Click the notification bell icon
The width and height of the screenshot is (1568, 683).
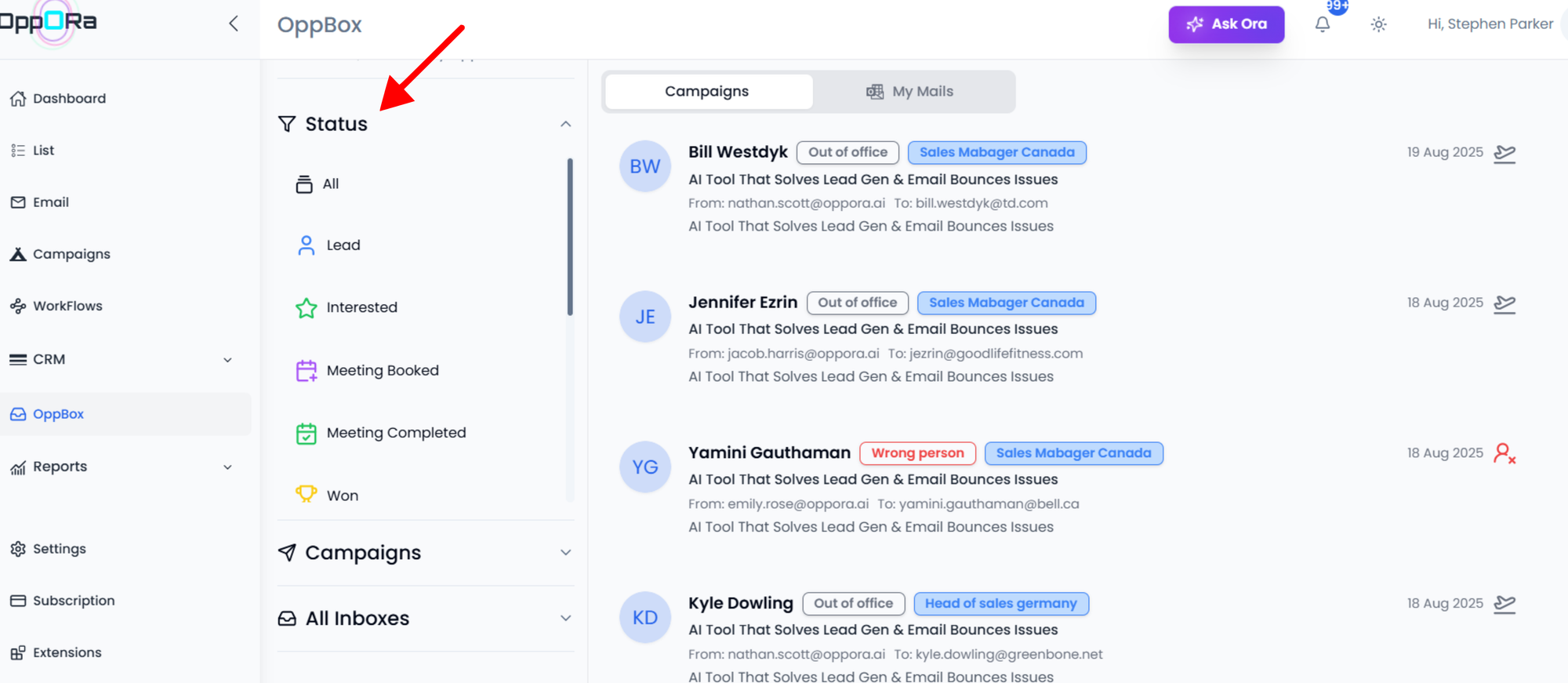pyautogui.click(x=1322, y=24)
